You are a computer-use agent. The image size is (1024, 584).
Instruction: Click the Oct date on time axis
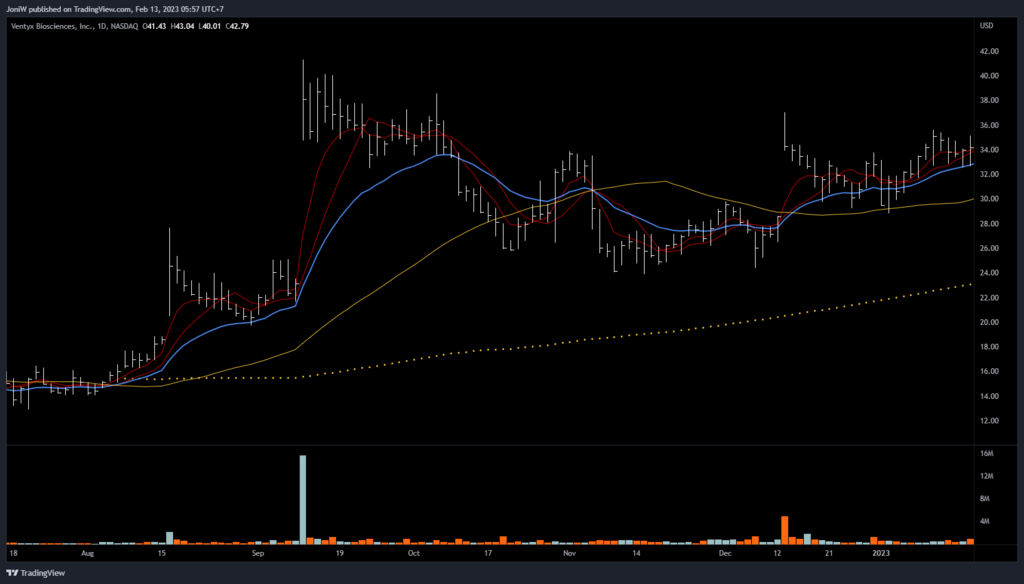tap(414, 552)
